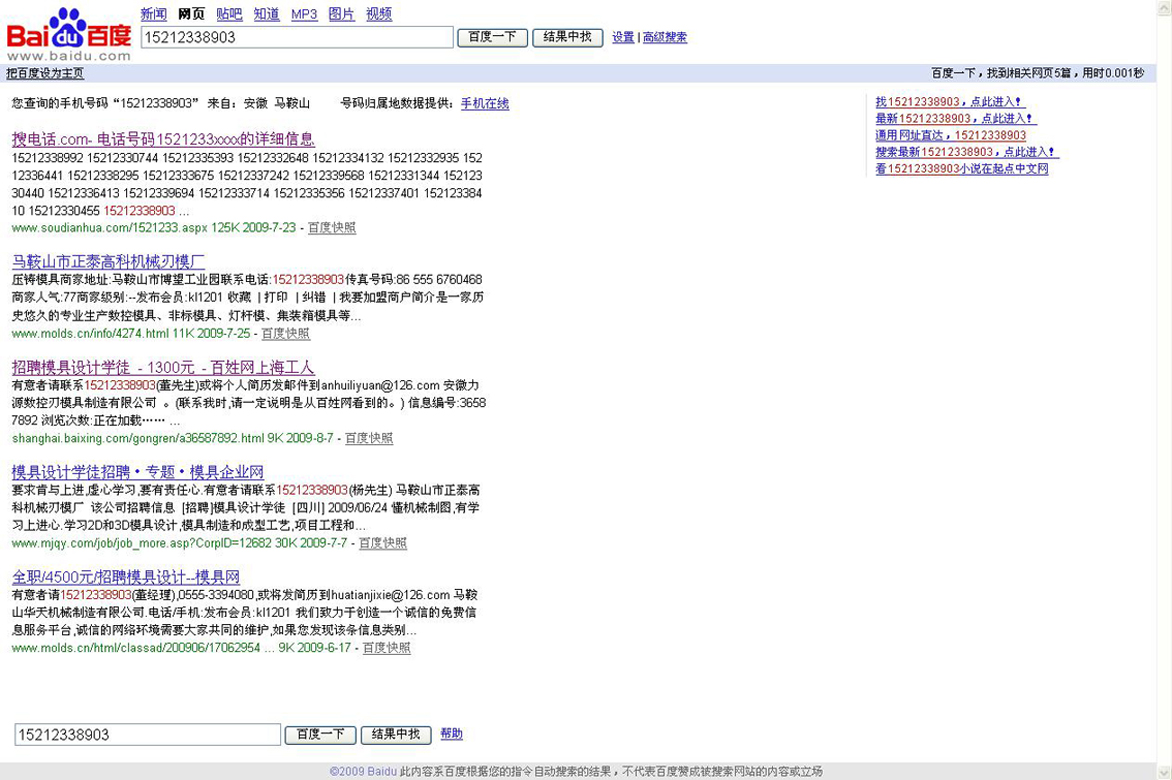Click the Baidu logo
The image size is (1172, 780).
(69, 34)
